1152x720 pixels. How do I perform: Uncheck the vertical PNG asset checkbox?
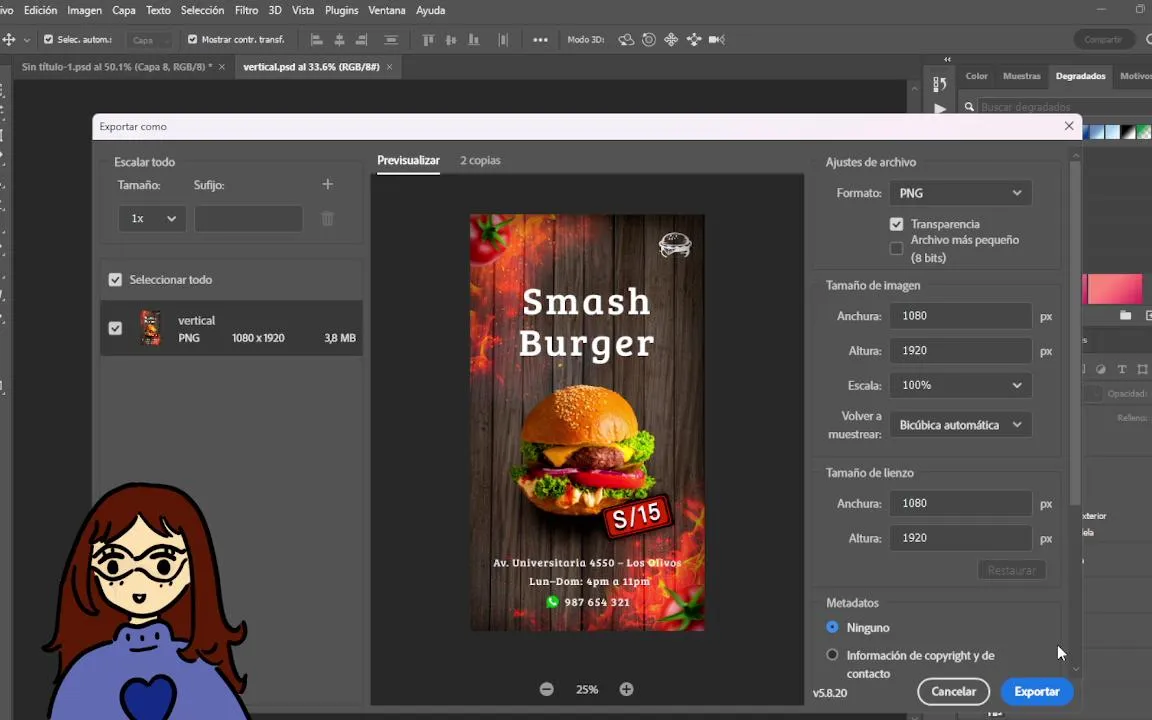pyautogui.click(x=115, y=328)
